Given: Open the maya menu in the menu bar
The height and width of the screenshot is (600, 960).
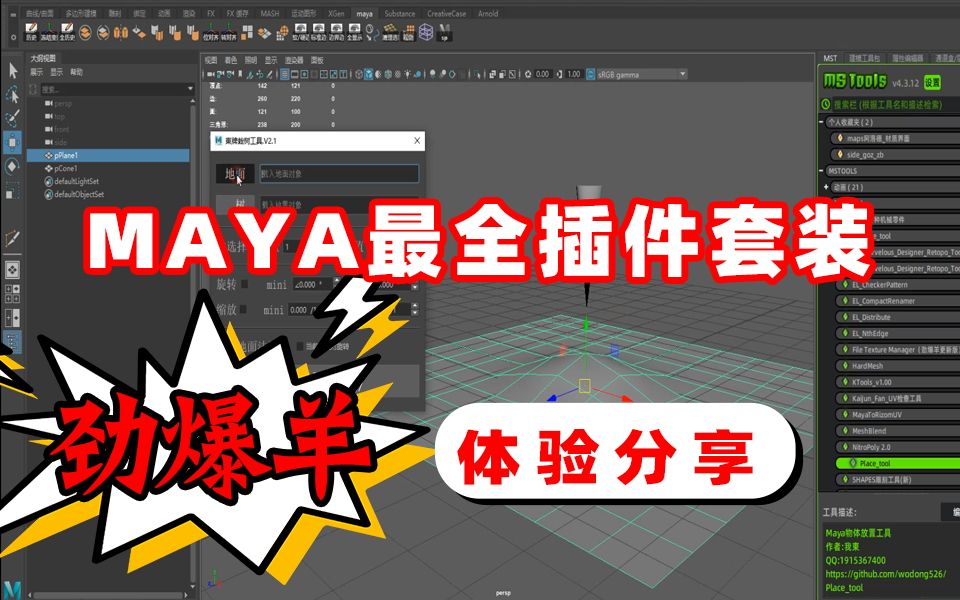Looking at the screenshot, I should coord(367,15).
